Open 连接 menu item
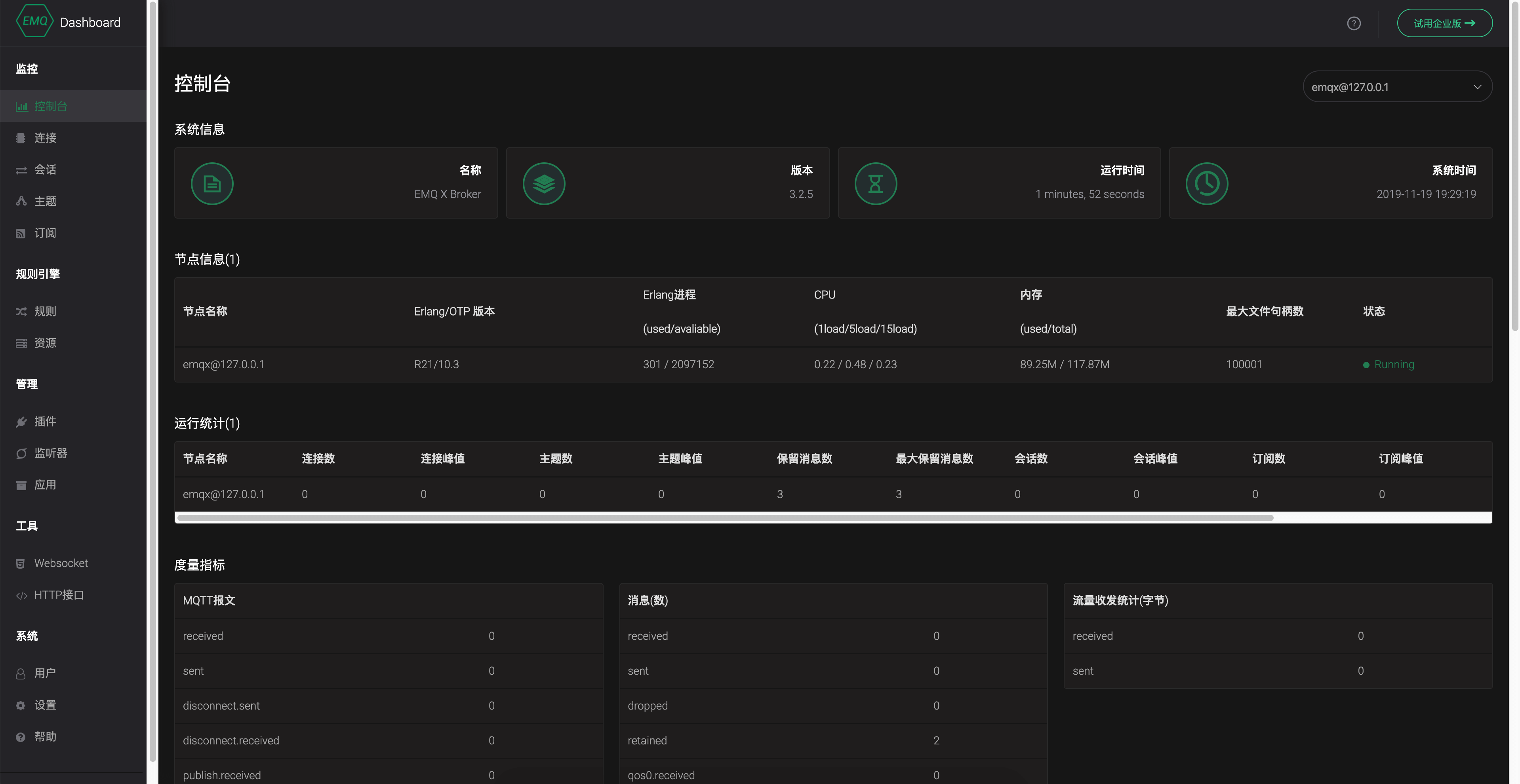This screenshot has height=784, width=1520. tap(73, 138)
